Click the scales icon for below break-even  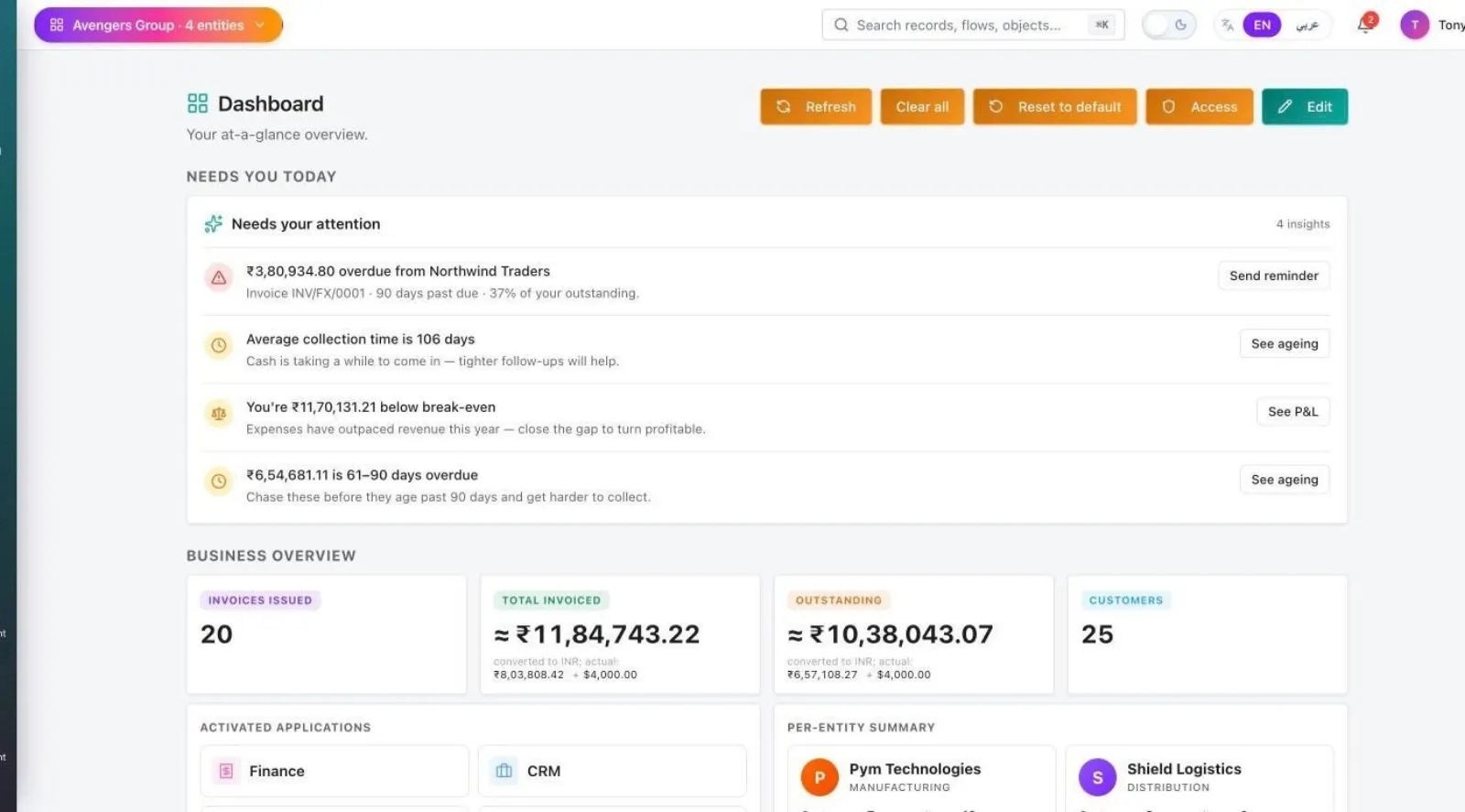coord(219,414)
